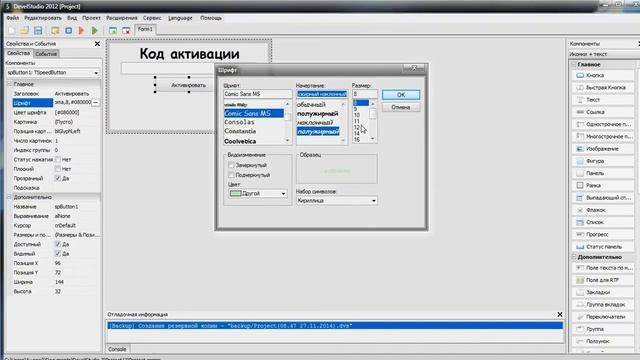This screenshot has width=640, height=360.
Task: Select the Form1 tab
Action: 145,29
